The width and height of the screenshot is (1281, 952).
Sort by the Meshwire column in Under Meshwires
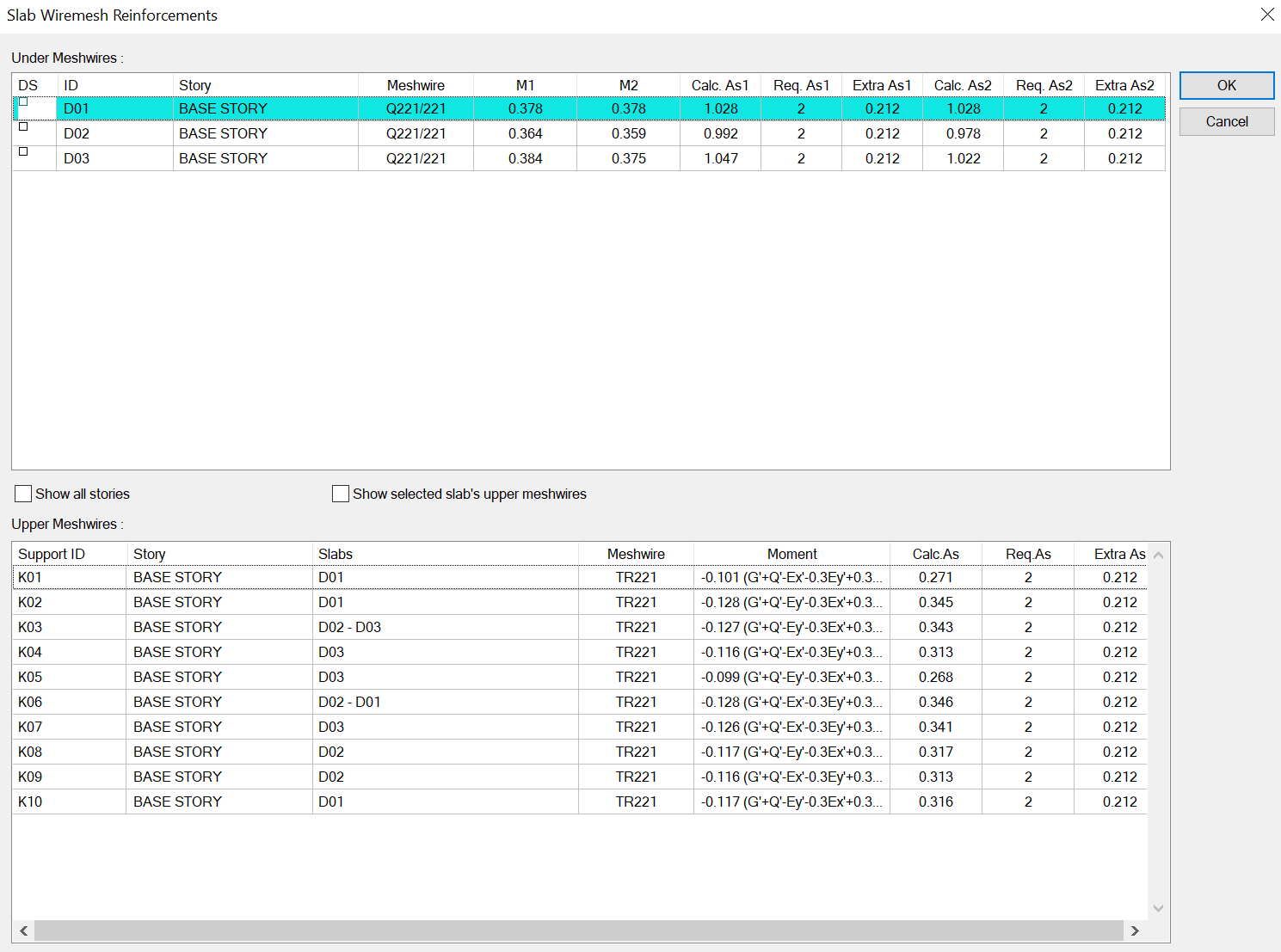click(x=416, y=85)
